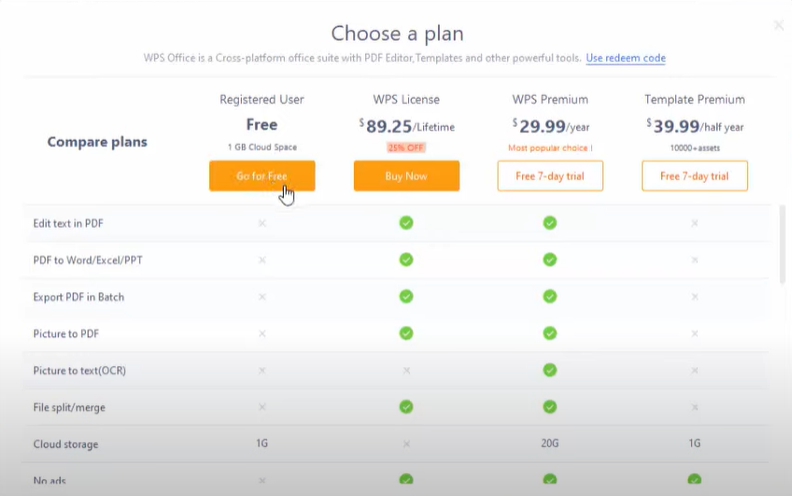The width and height of the screenshot is (792, 496).
Task: Click the 25% OFF discount badge
Action: click(x=406, y=147)
